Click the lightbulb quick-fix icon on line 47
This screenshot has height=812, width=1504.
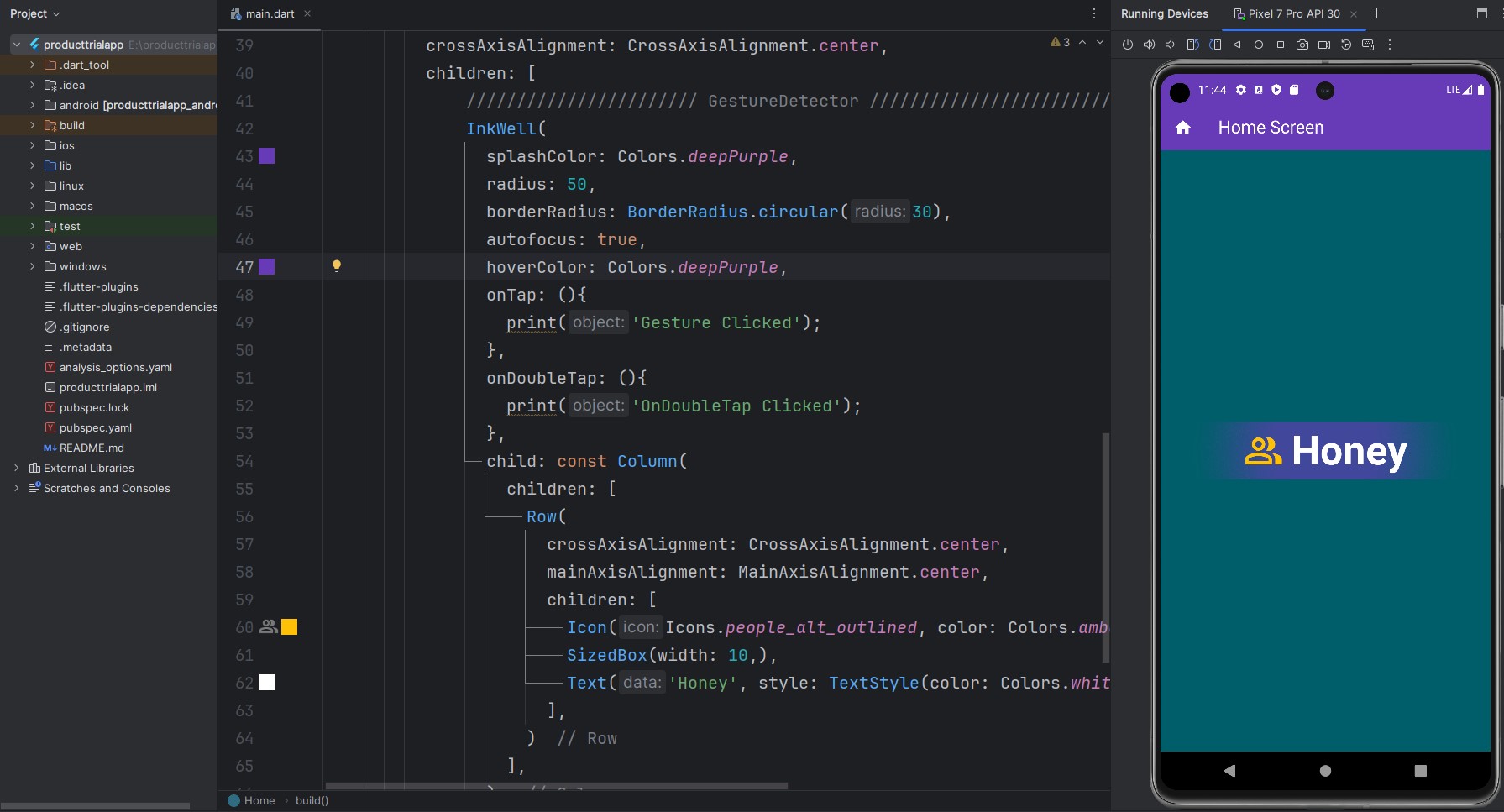coord(337,266)
